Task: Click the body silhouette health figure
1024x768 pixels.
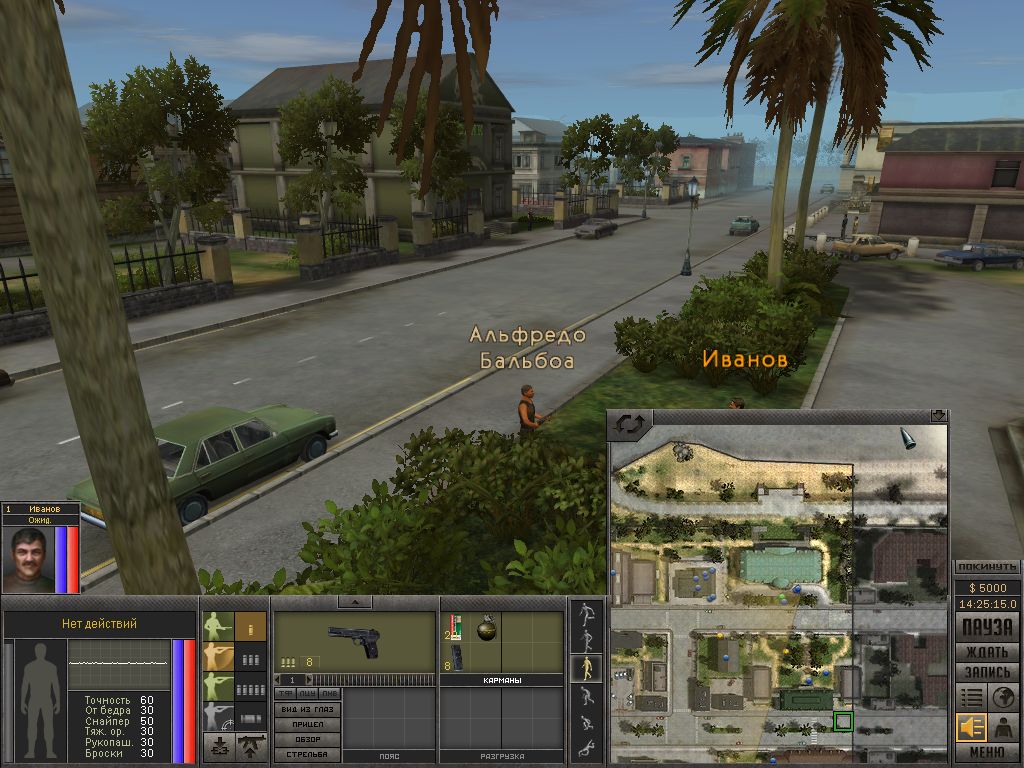Action: [x=40, y=701]
